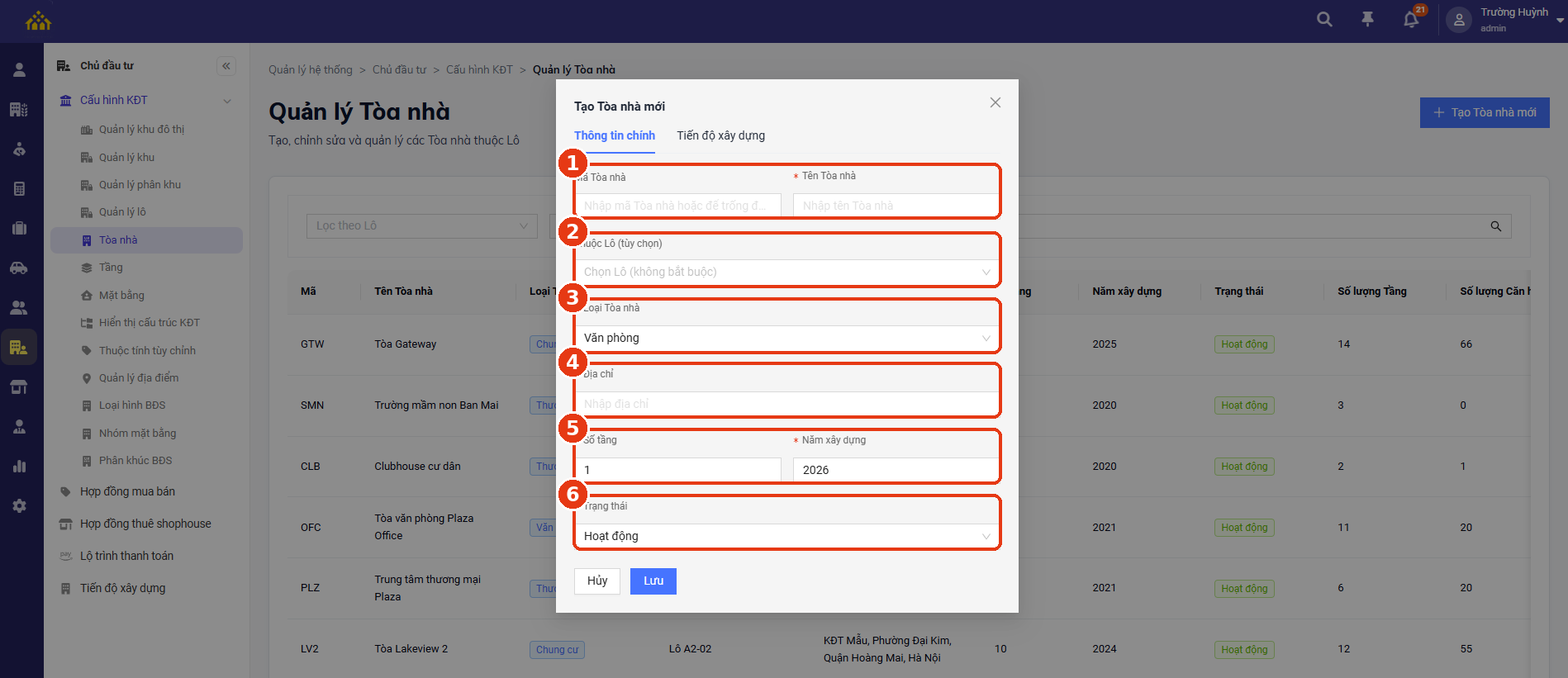This screenshot has height=678, width=1568.
Task: Open Thuộc tính tùy chỉnh in sidebar
Action: (147, 351)
